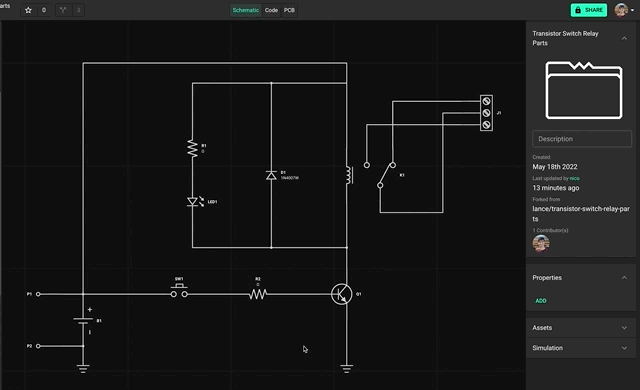Select the ground symbol below transistor Q1

point(347,369)
